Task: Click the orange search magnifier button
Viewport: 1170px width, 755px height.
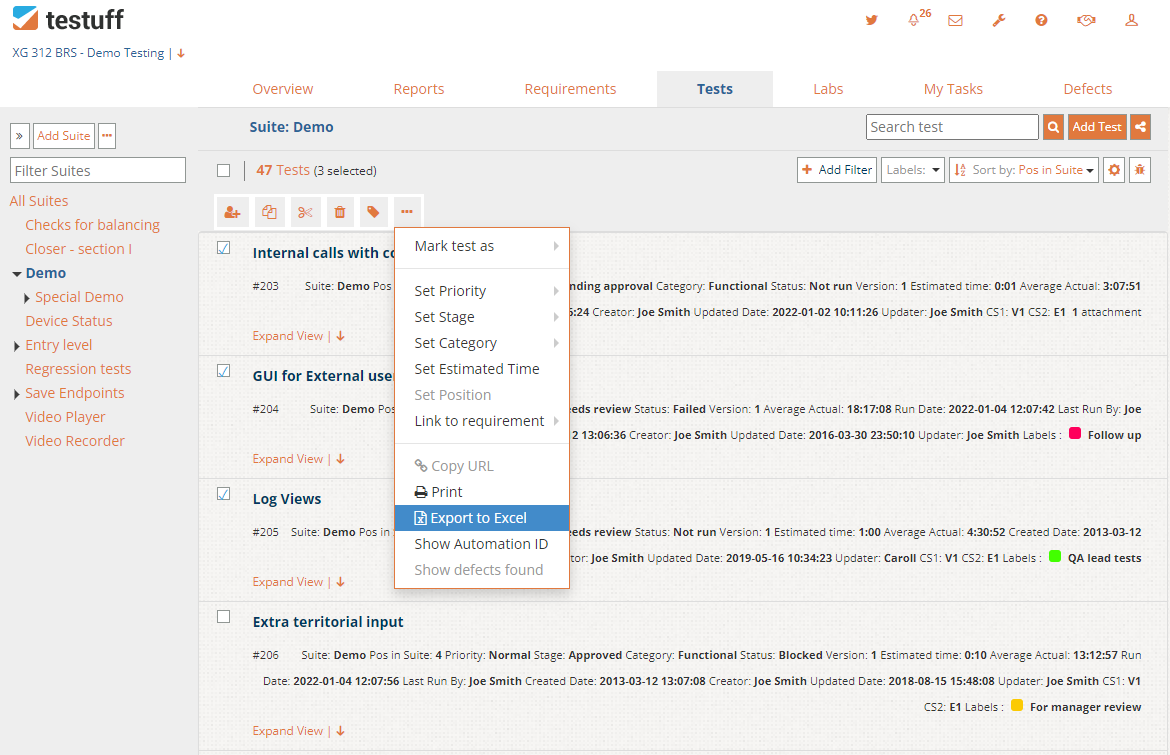Action: 1053,127
